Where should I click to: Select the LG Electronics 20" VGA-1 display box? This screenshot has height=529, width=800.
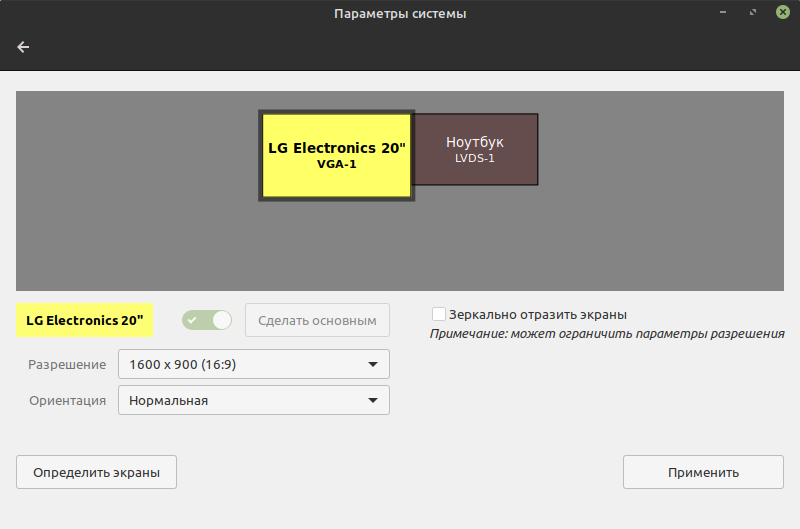pos(336,155)
